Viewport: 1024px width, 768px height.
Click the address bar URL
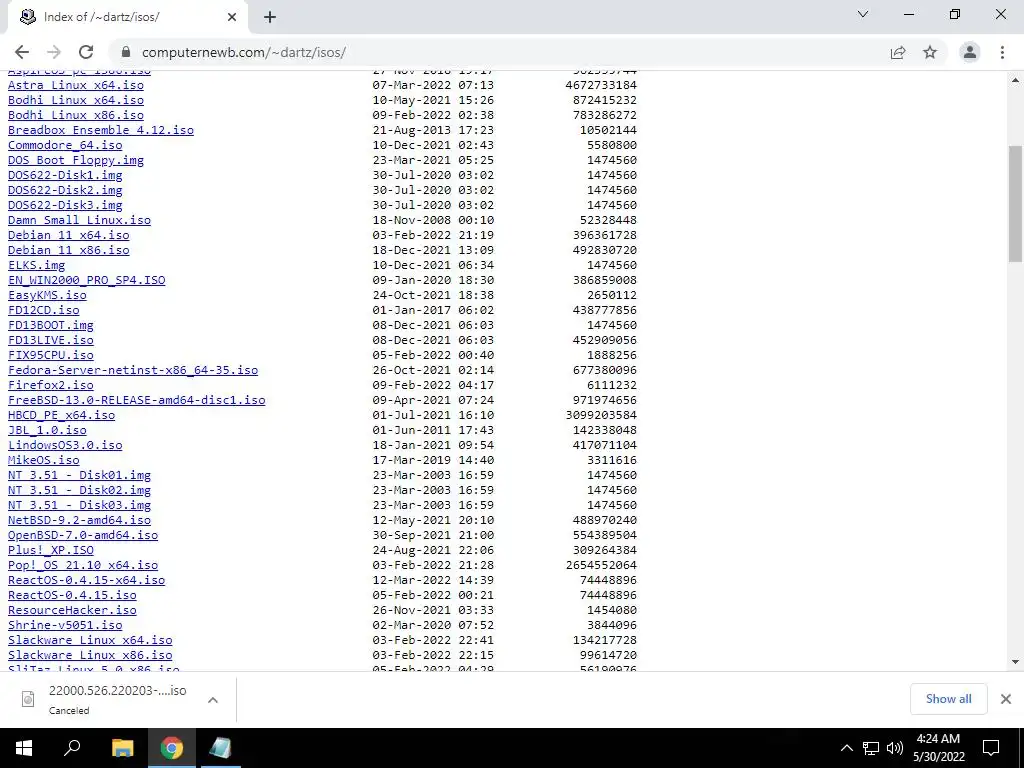pyautogui.click(x=244, y=52)
